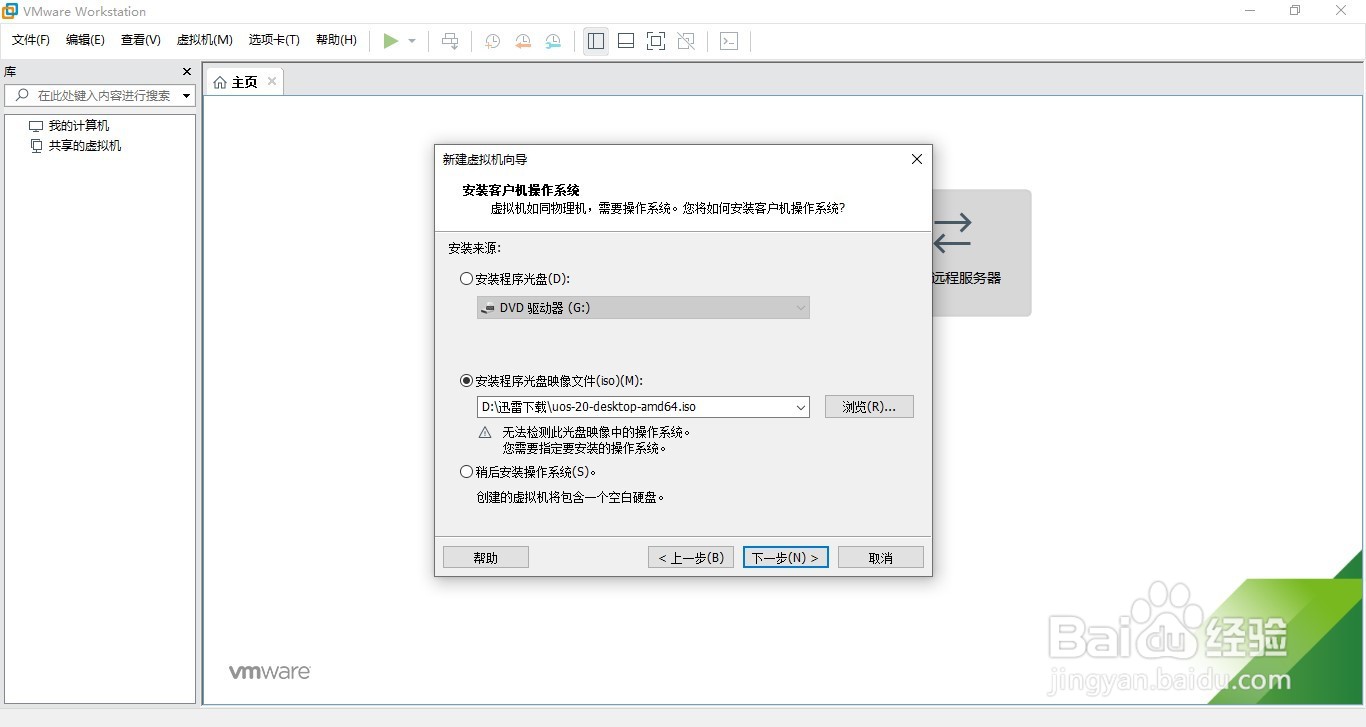Screen dimensions: 1366x727
Task: Open the DVD 驱动器 (G:) dropdown
Action: tap(643, 308)
